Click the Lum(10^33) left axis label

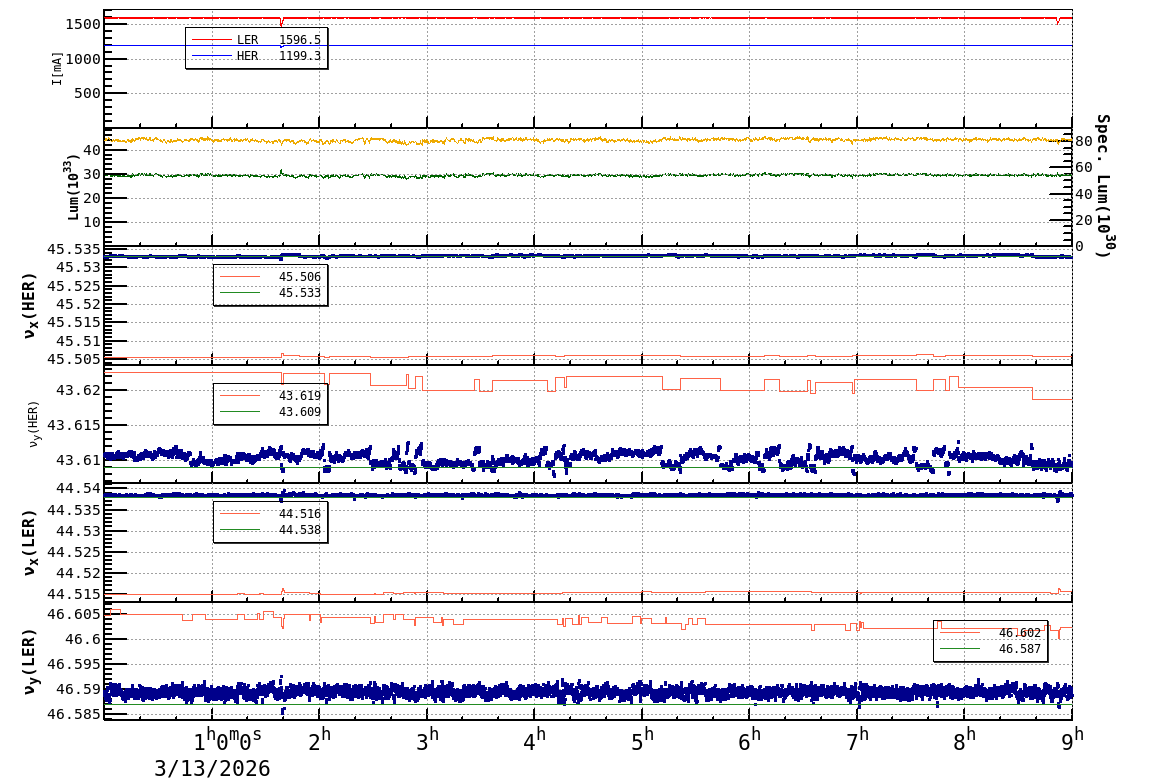tap(73, 187)
